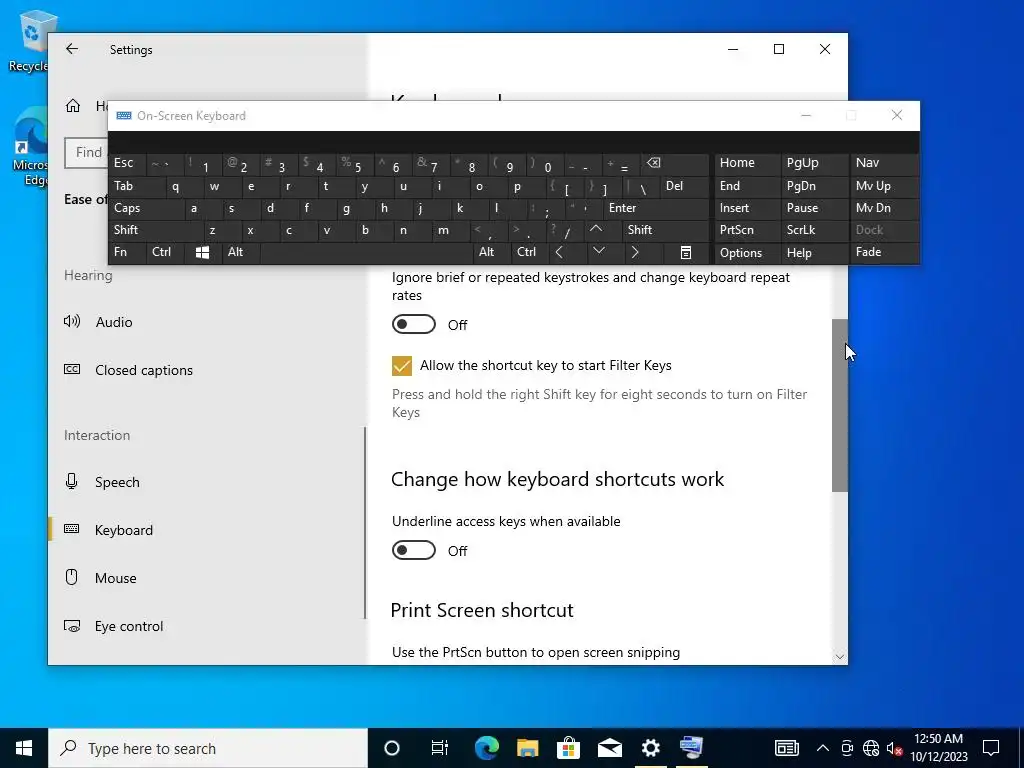Click On-Screen Keyboard taskbar icon

tap(691, 748)
